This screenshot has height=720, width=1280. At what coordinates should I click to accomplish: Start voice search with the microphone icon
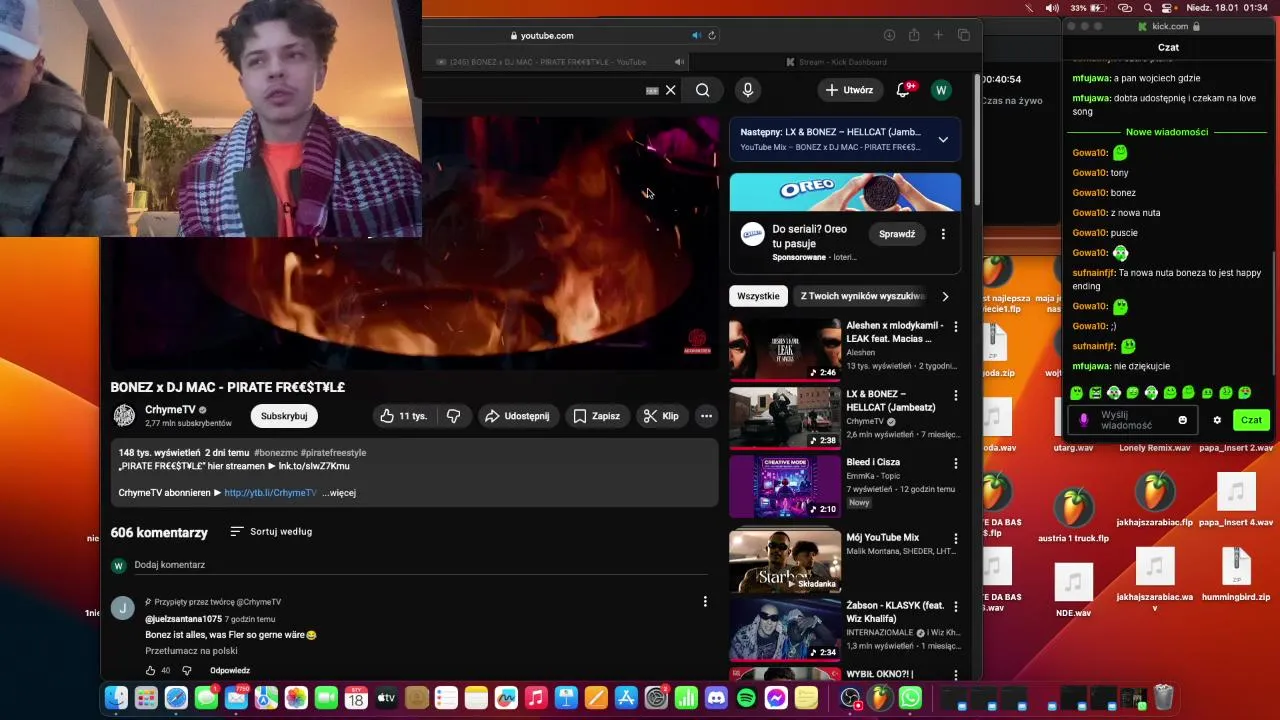tap(747, 90)
